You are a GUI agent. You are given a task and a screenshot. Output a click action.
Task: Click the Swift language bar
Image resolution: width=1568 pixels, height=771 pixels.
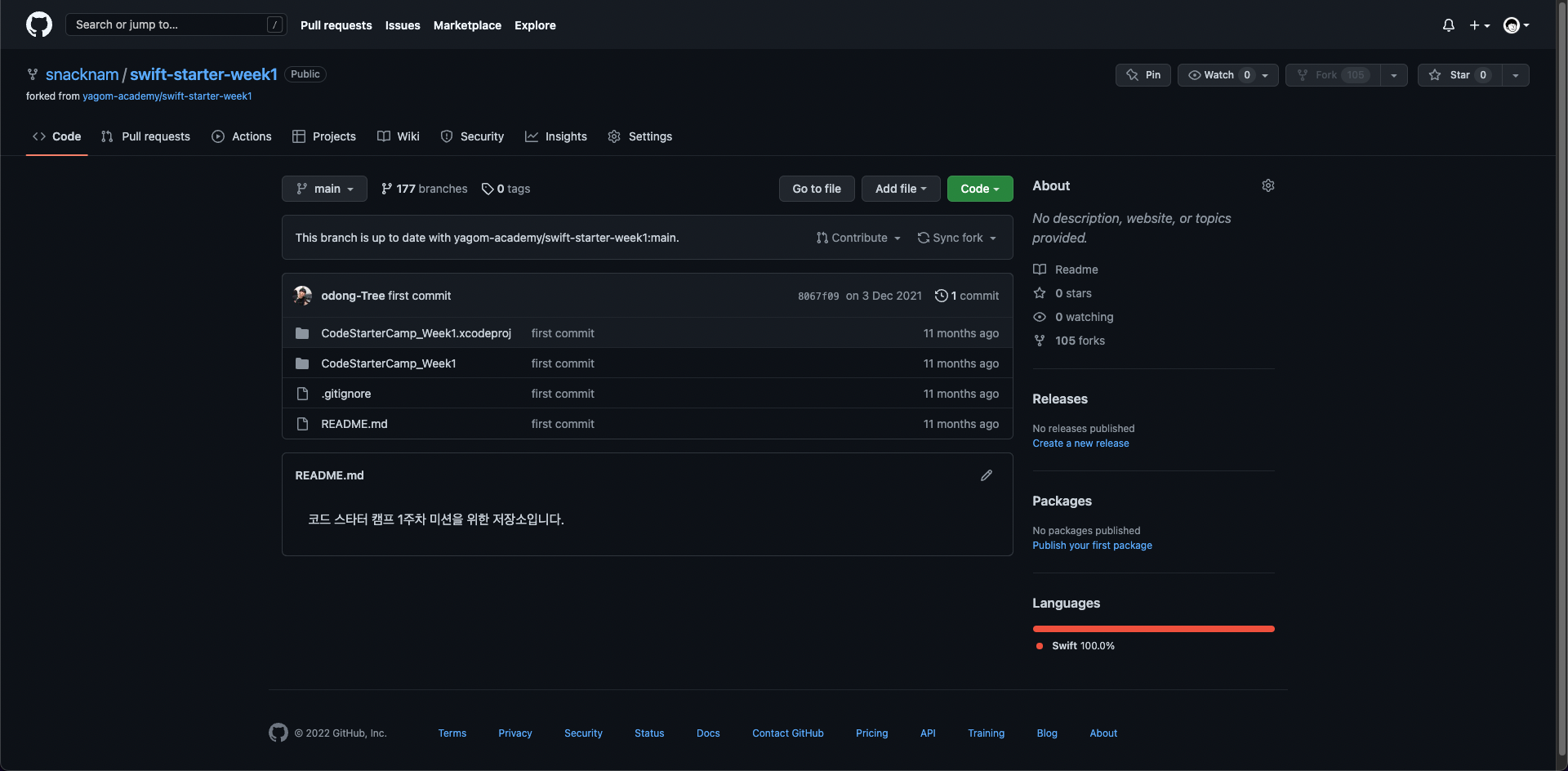point(1153,629)
